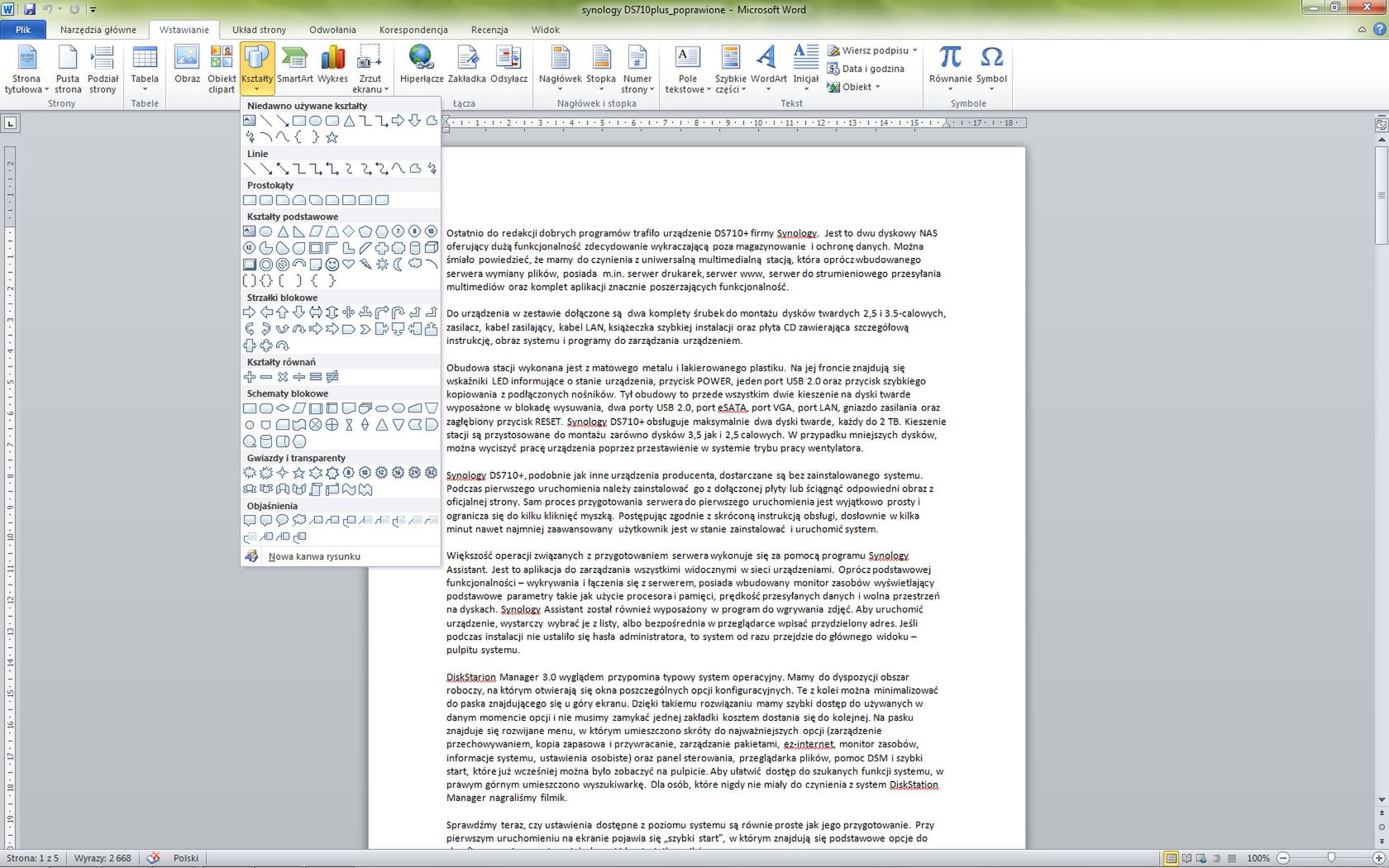The width and height of the screenshot is (1389, 868).
Task: Pick the crescent moon basic shape
Action: point(399,265)
